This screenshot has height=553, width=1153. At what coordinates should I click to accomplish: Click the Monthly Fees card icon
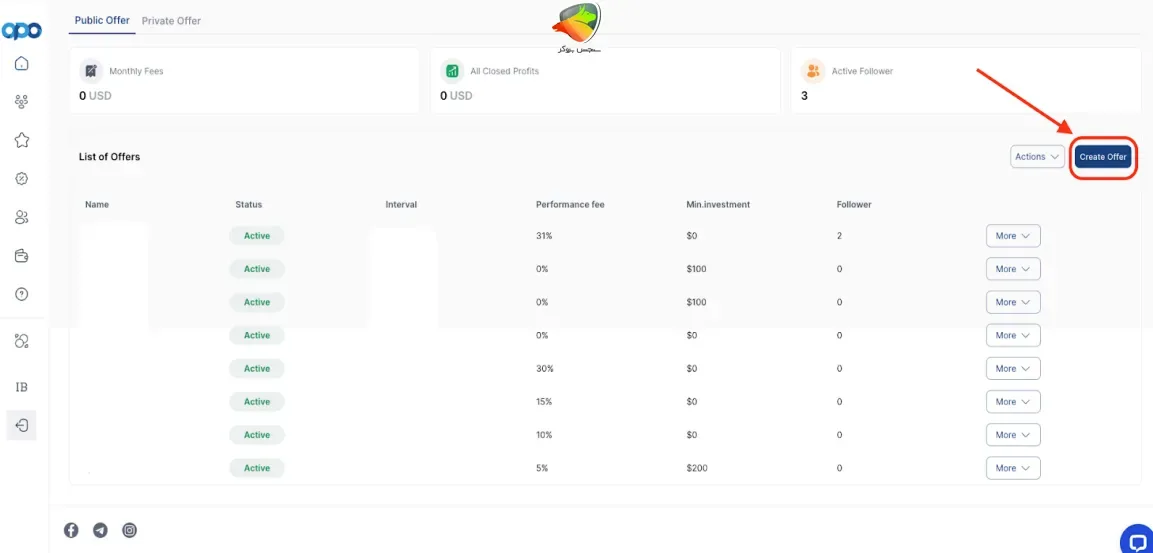click(91, 71)
